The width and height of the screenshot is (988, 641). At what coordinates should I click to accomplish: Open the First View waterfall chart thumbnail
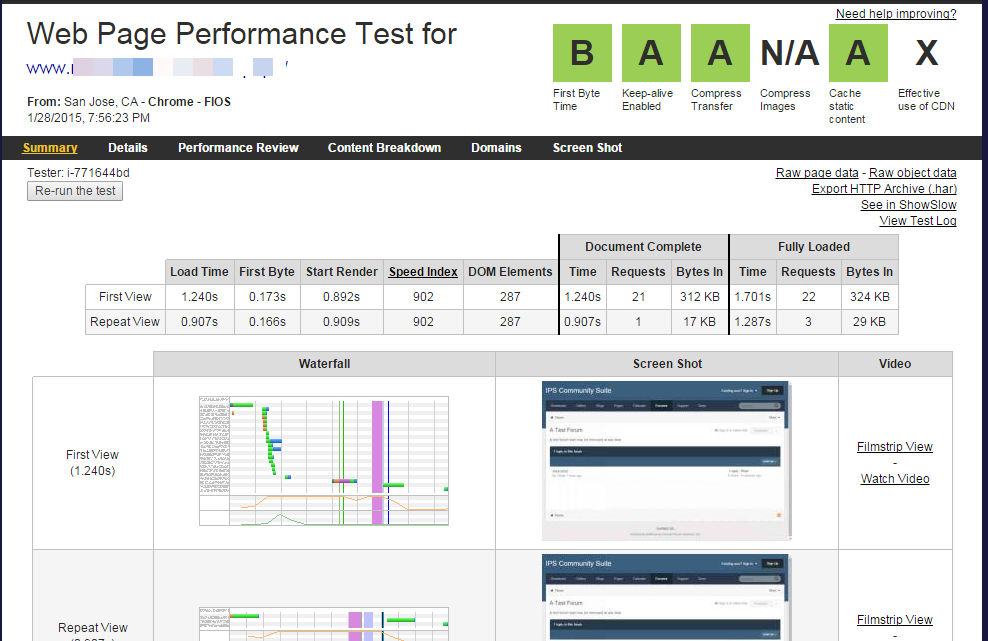tap(324, 460)
